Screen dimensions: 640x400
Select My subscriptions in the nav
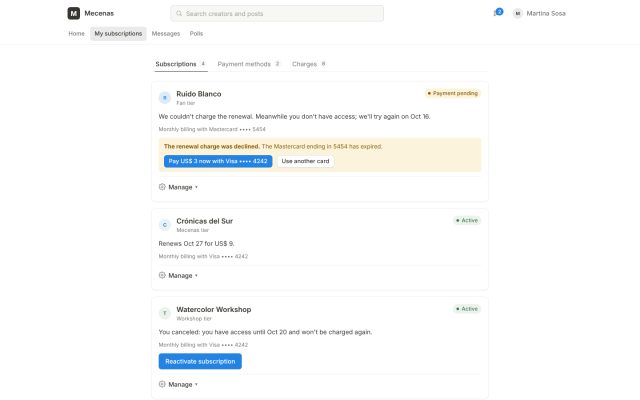coord(118,33)
